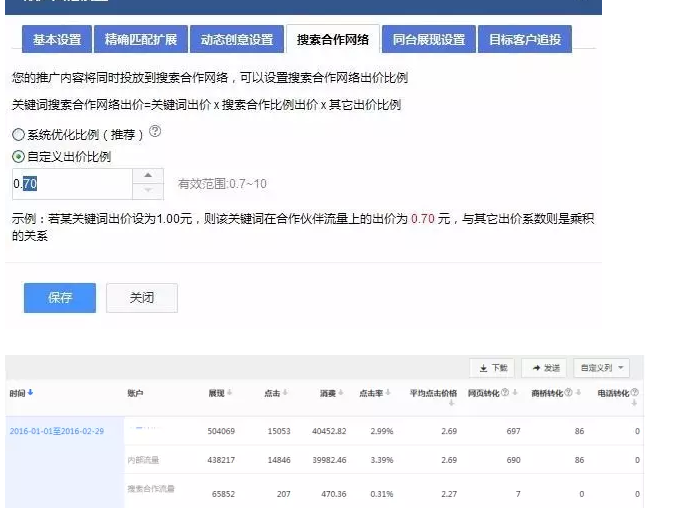Increase bid ratio with up stepper arrow
688x515 pixels.
pyautogui.click(x=147, y=177)
